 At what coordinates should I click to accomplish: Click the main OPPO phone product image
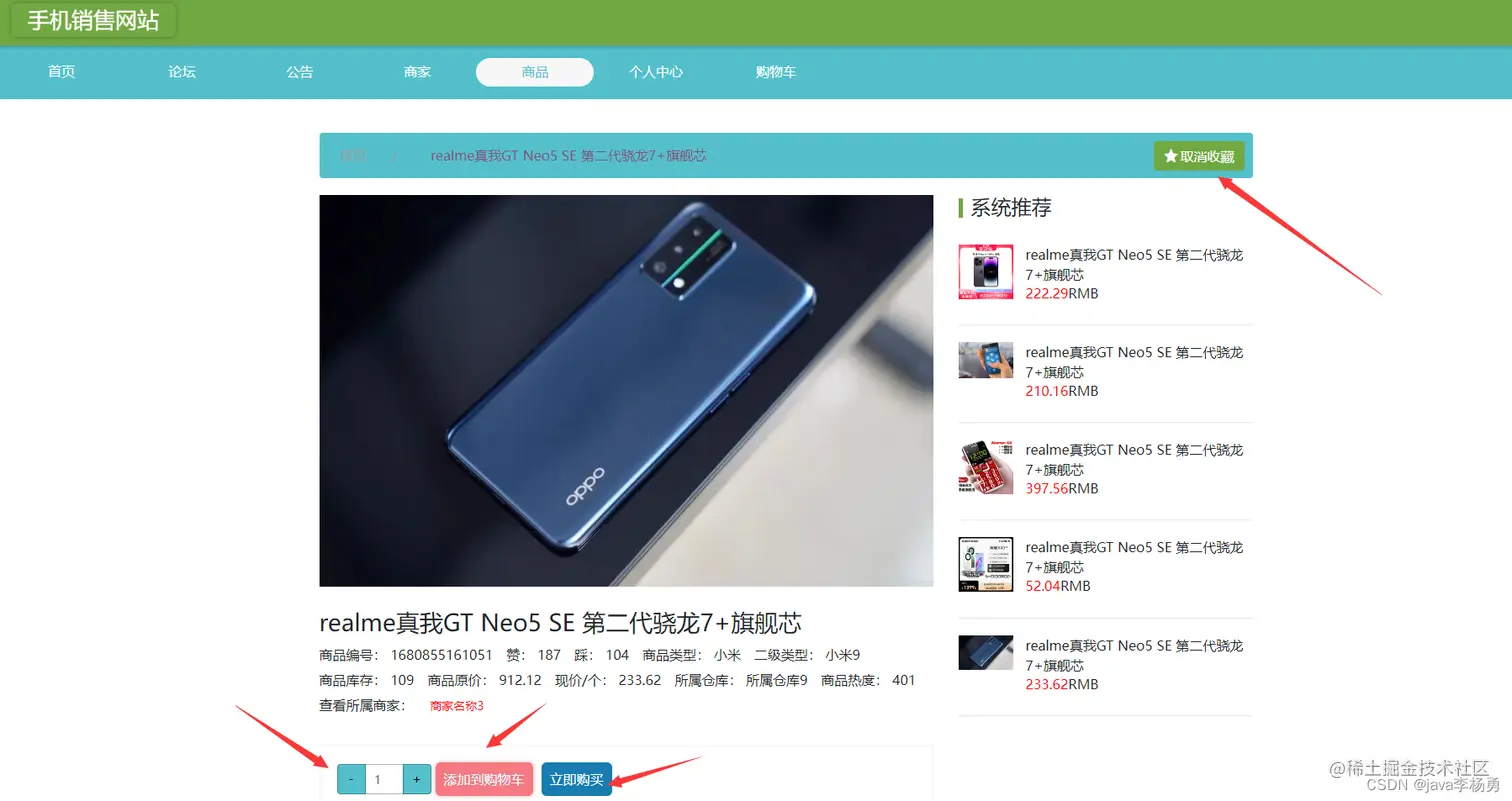coord(626,390)
